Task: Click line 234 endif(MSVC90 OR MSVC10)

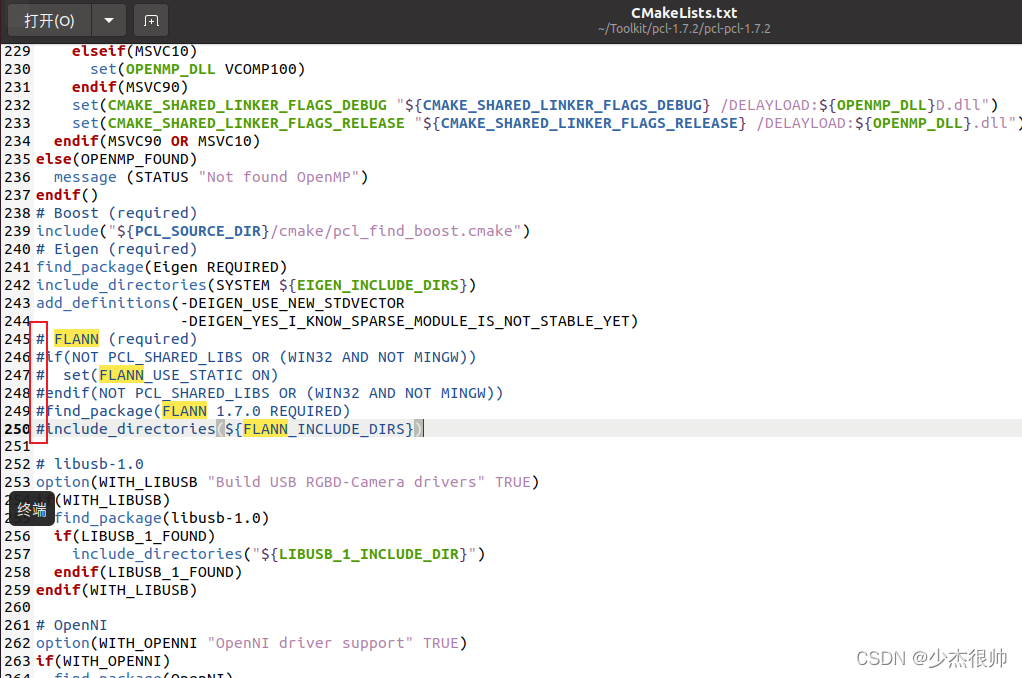Action: tap(157, 141)
